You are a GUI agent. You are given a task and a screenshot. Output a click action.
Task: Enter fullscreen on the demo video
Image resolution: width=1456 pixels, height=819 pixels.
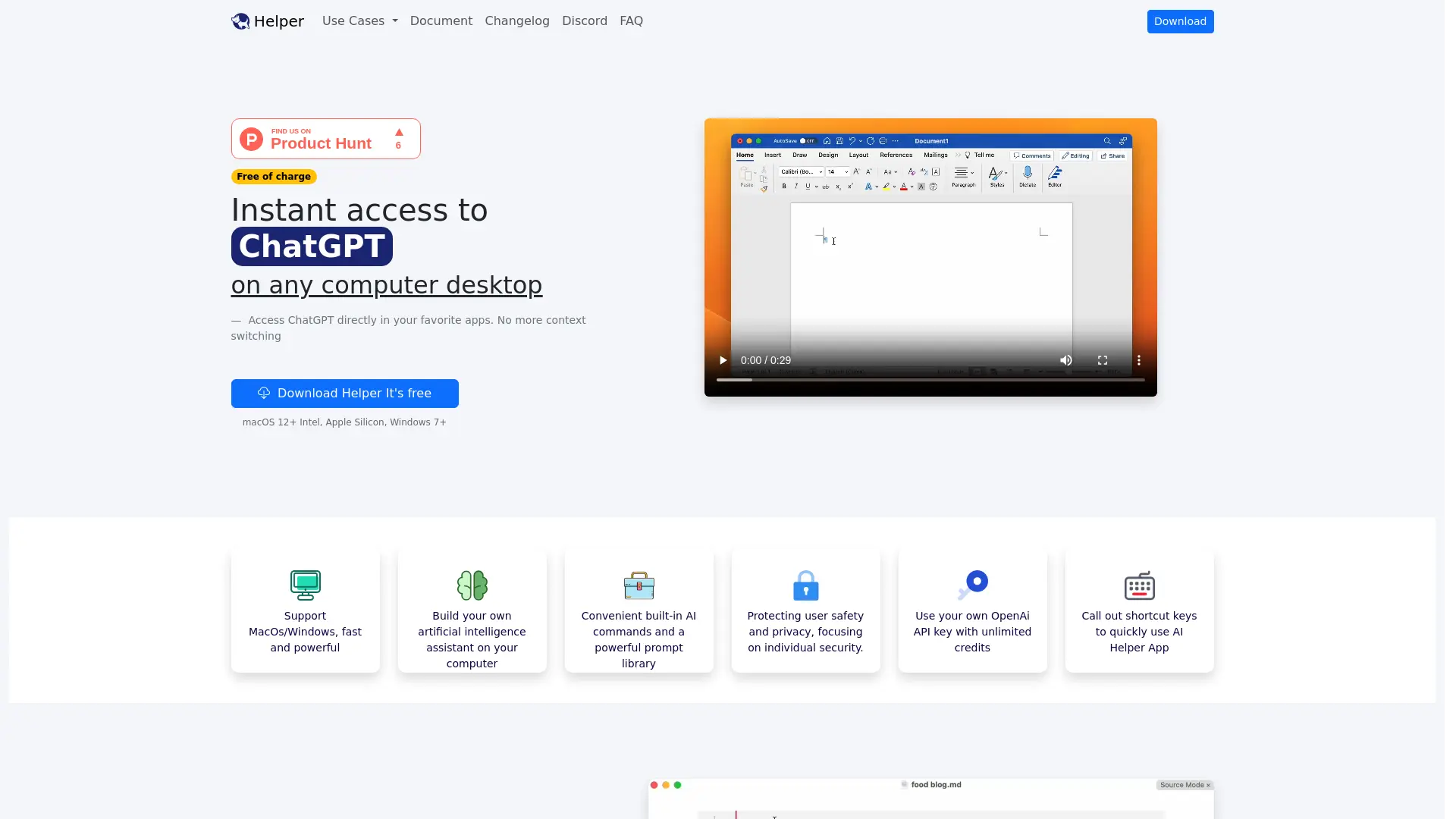tap(1103, 360)
